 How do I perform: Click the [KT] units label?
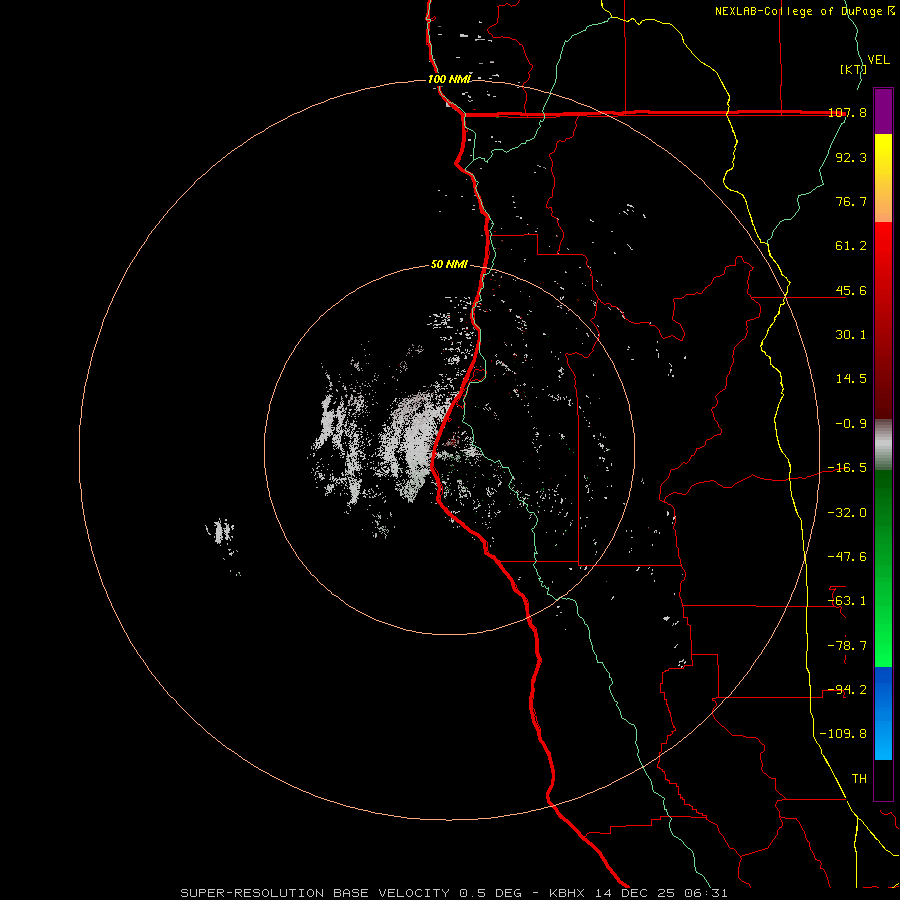tap(853, 69)
